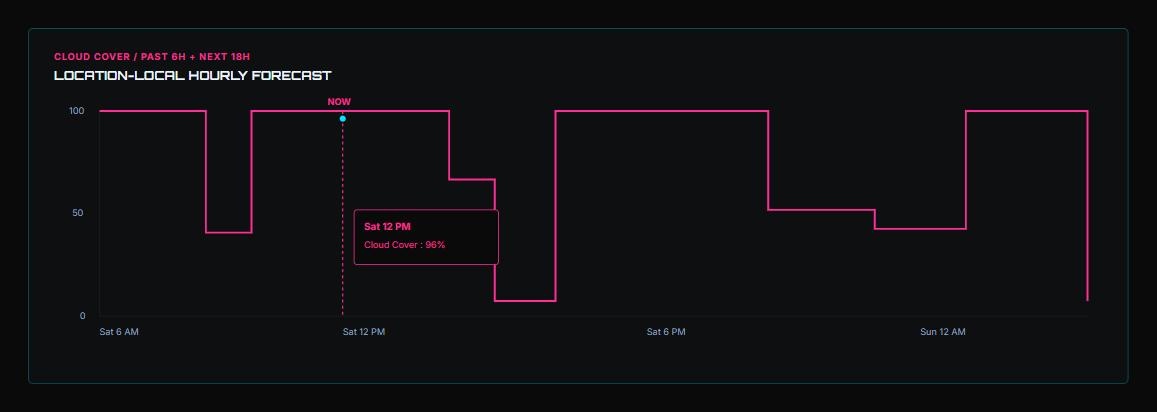Click the late-night segment near 43

[920, 229]
